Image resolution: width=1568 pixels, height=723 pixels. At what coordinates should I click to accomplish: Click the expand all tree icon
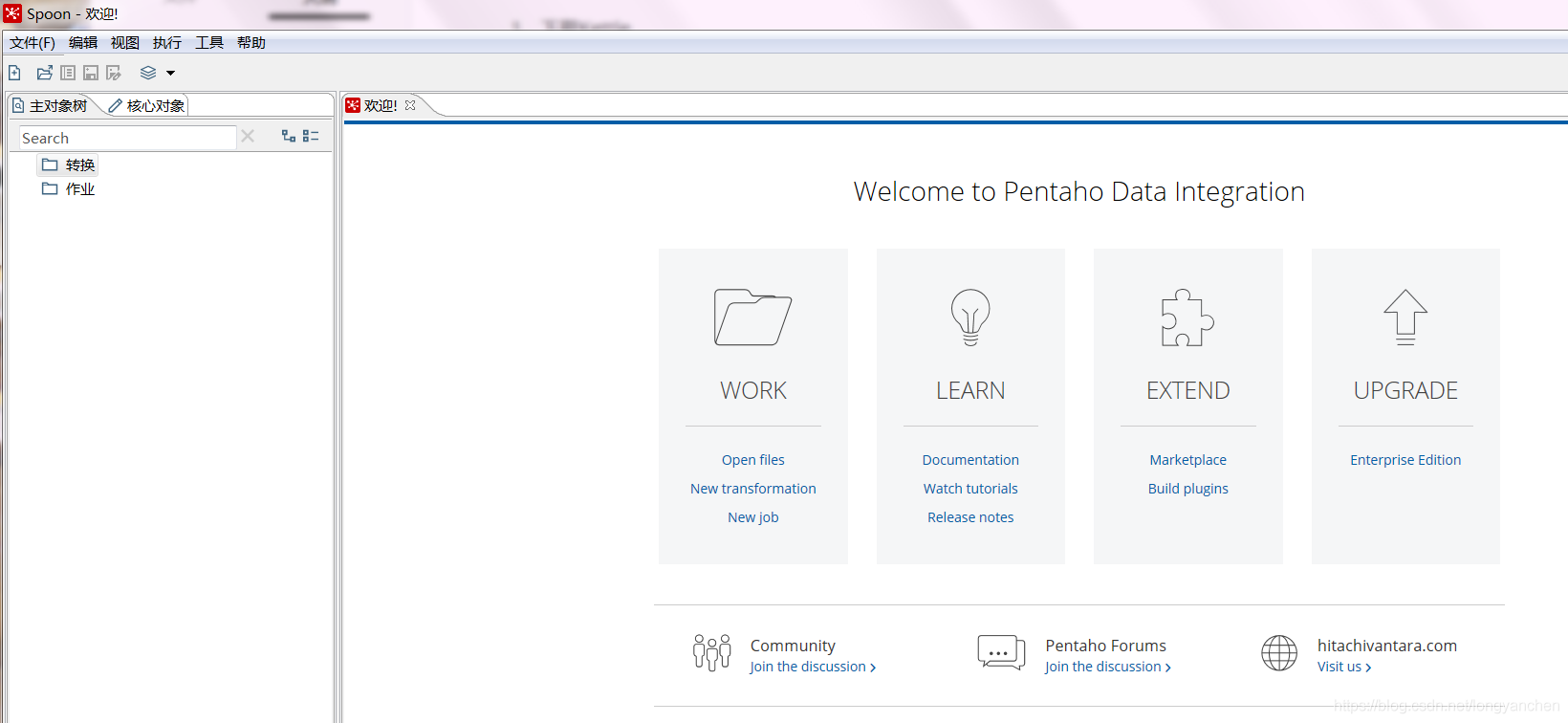click(x=289, y=136)
